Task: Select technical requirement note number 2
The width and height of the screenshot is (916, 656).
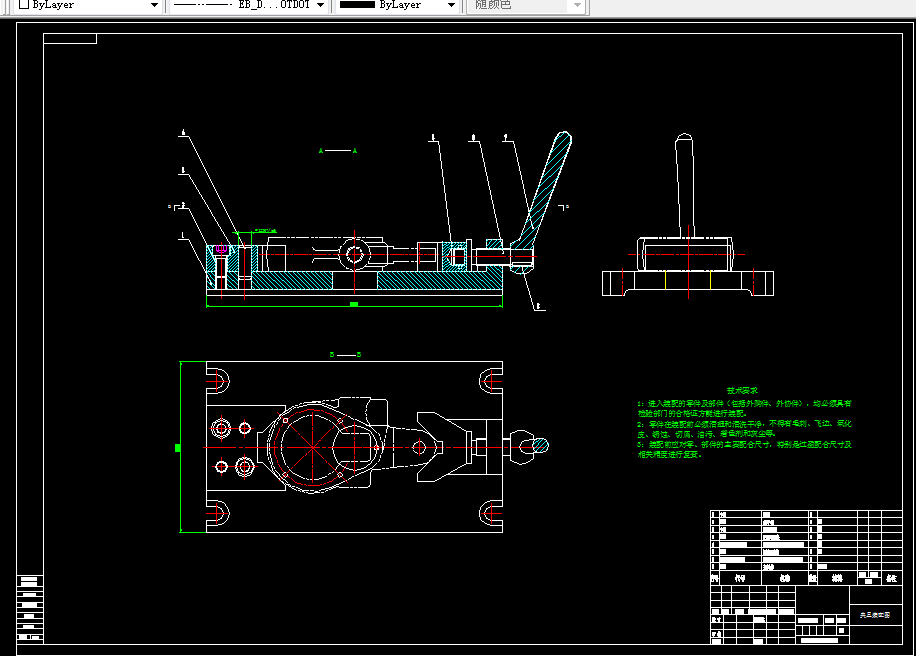Action: [744, 429]
